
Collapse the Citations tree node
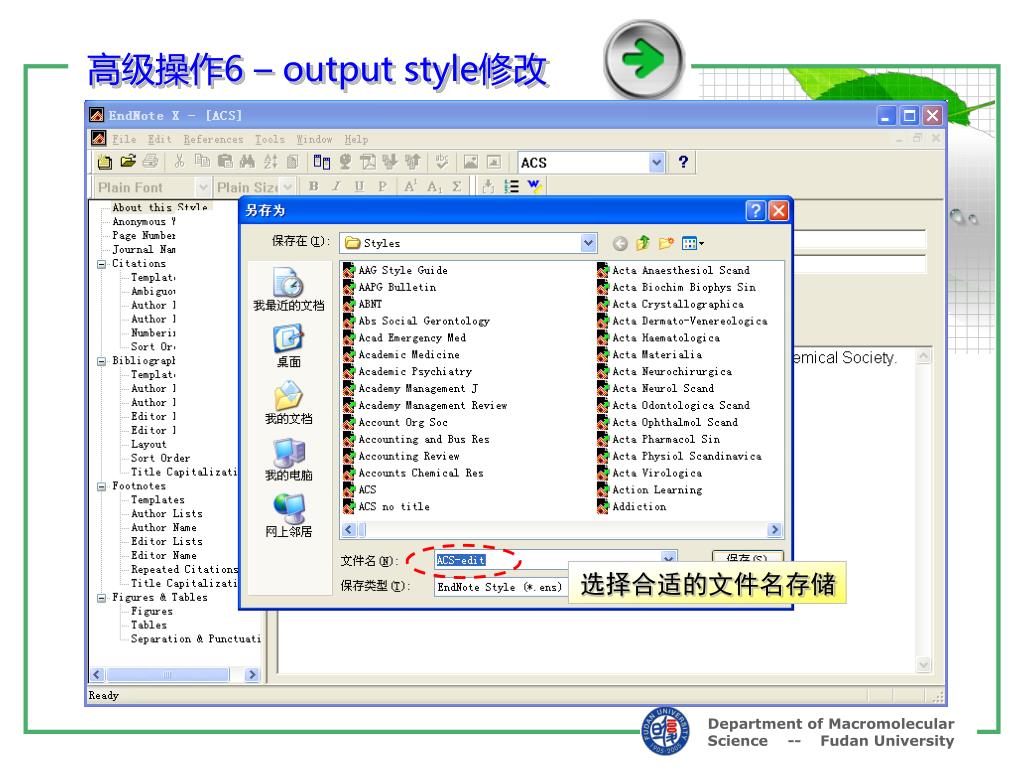[101, 264]
